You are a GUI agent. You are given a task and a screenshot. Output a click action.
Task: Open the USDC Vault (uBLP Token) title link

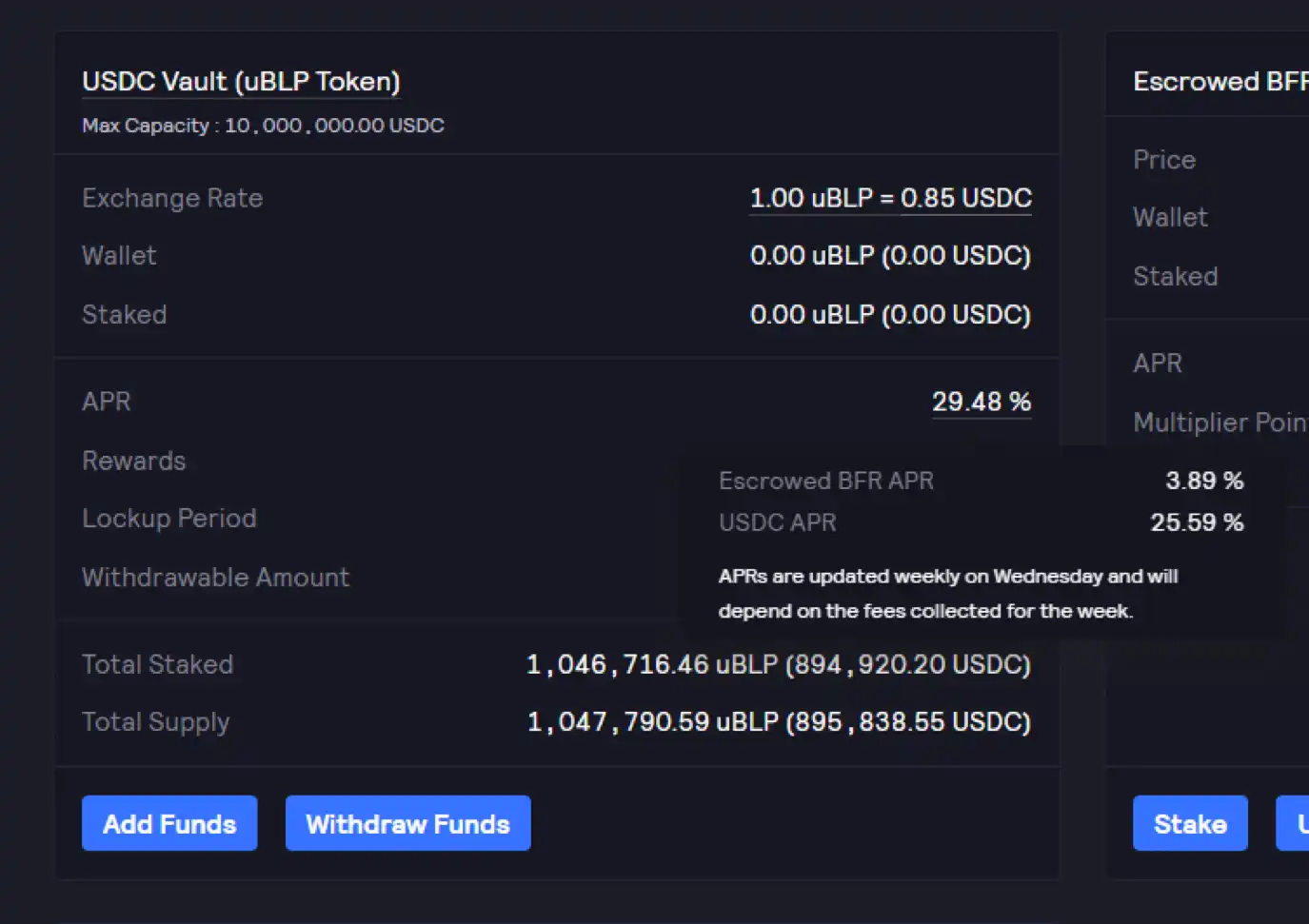click(x=241, y=82)
